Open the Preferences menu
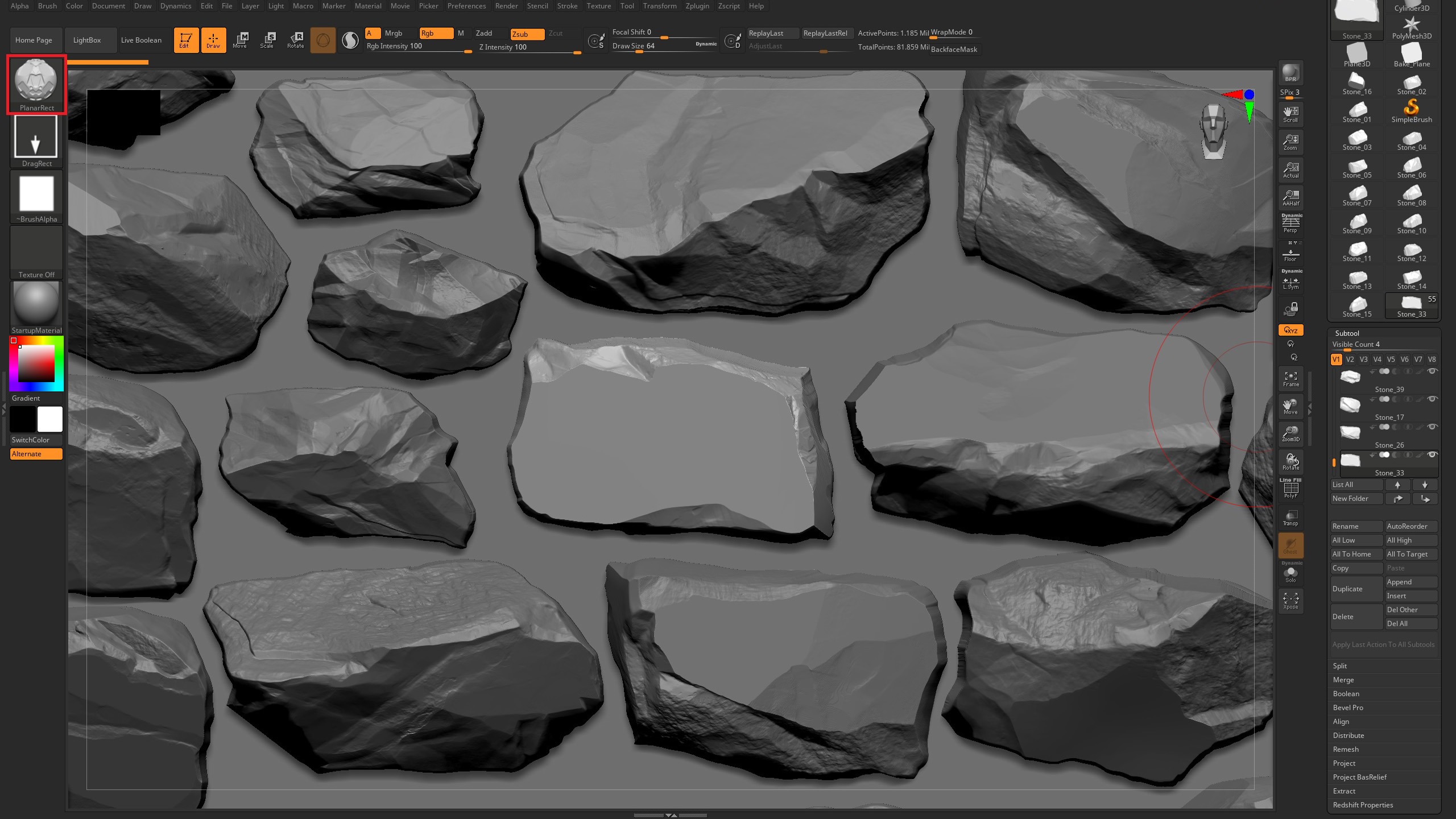Image resolution: width=1456 pixels, height=819 pixels. coord(466,6)
